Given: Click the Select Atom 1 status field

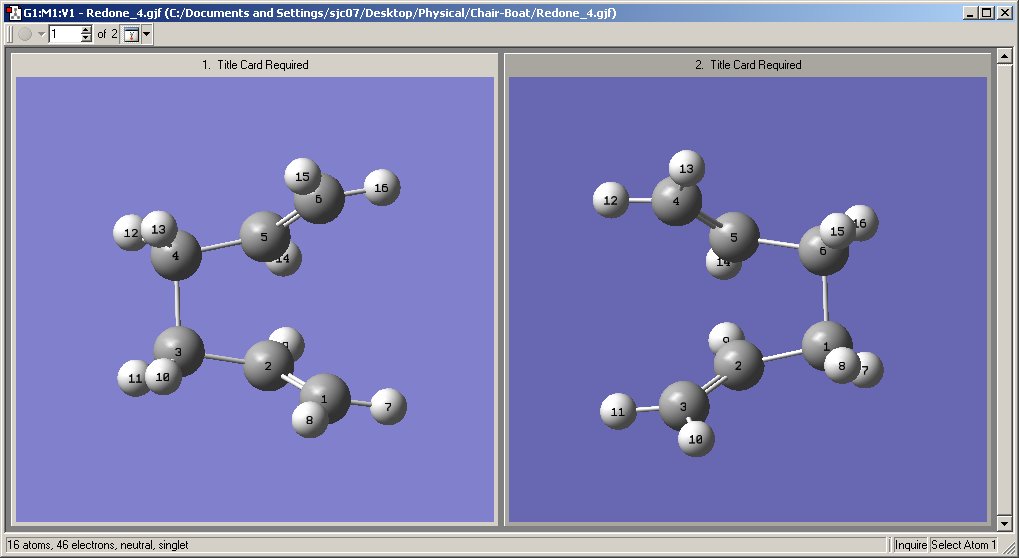Looking at the screenshot, I should [963, 545].
